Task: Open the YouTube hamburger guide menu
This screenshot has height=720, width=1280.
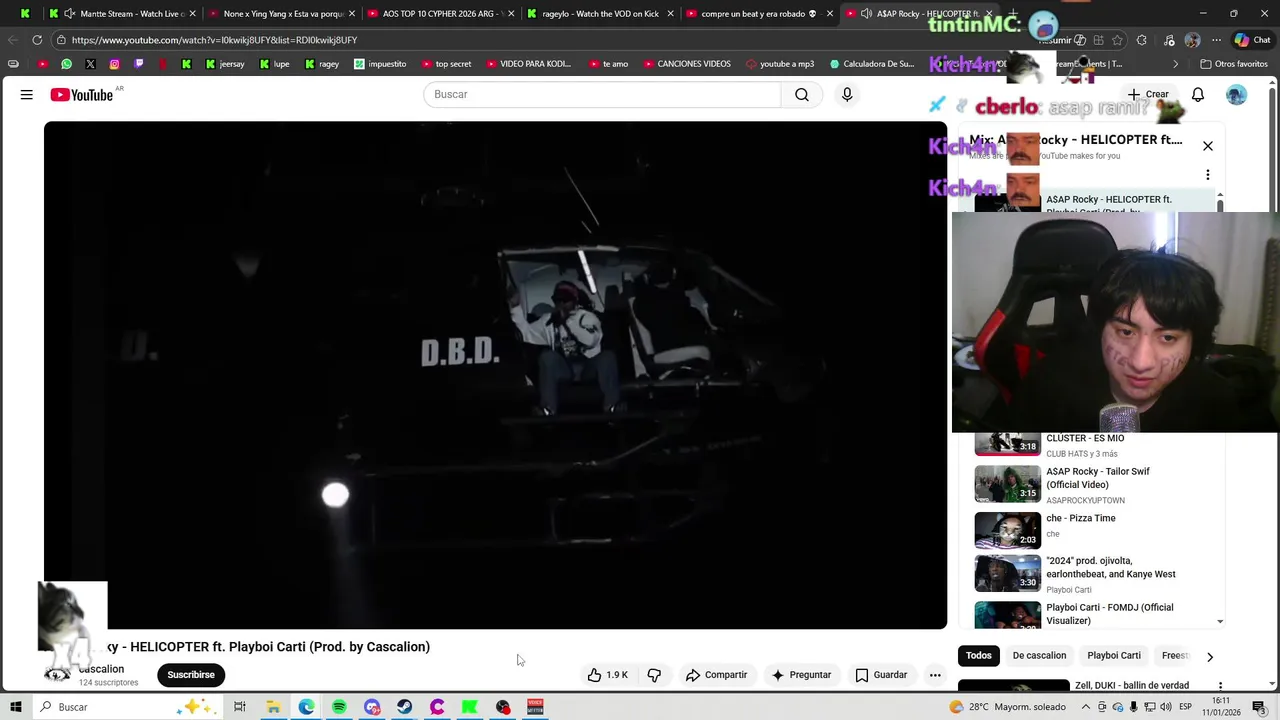Action: click(27, 94)
